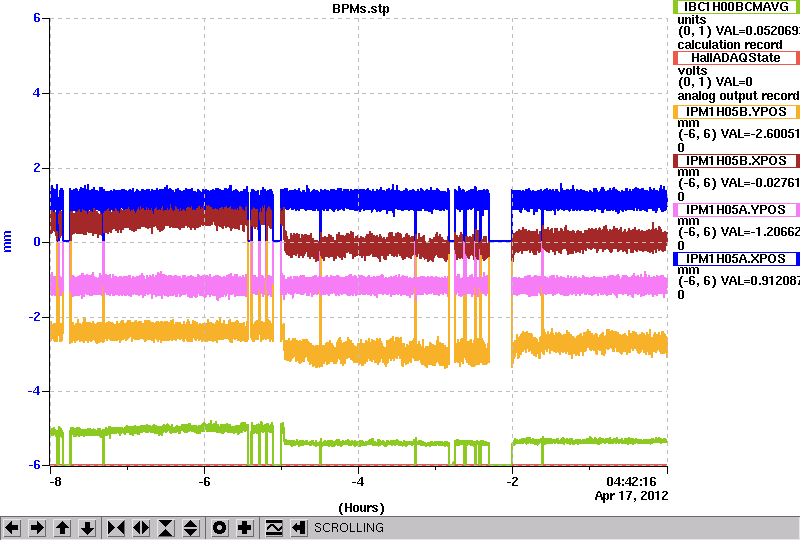The height and width of the screenshot is (540, 800).
Task: Click the VAL=-1.20662 legend value
Action: click(x=758, y=232)
